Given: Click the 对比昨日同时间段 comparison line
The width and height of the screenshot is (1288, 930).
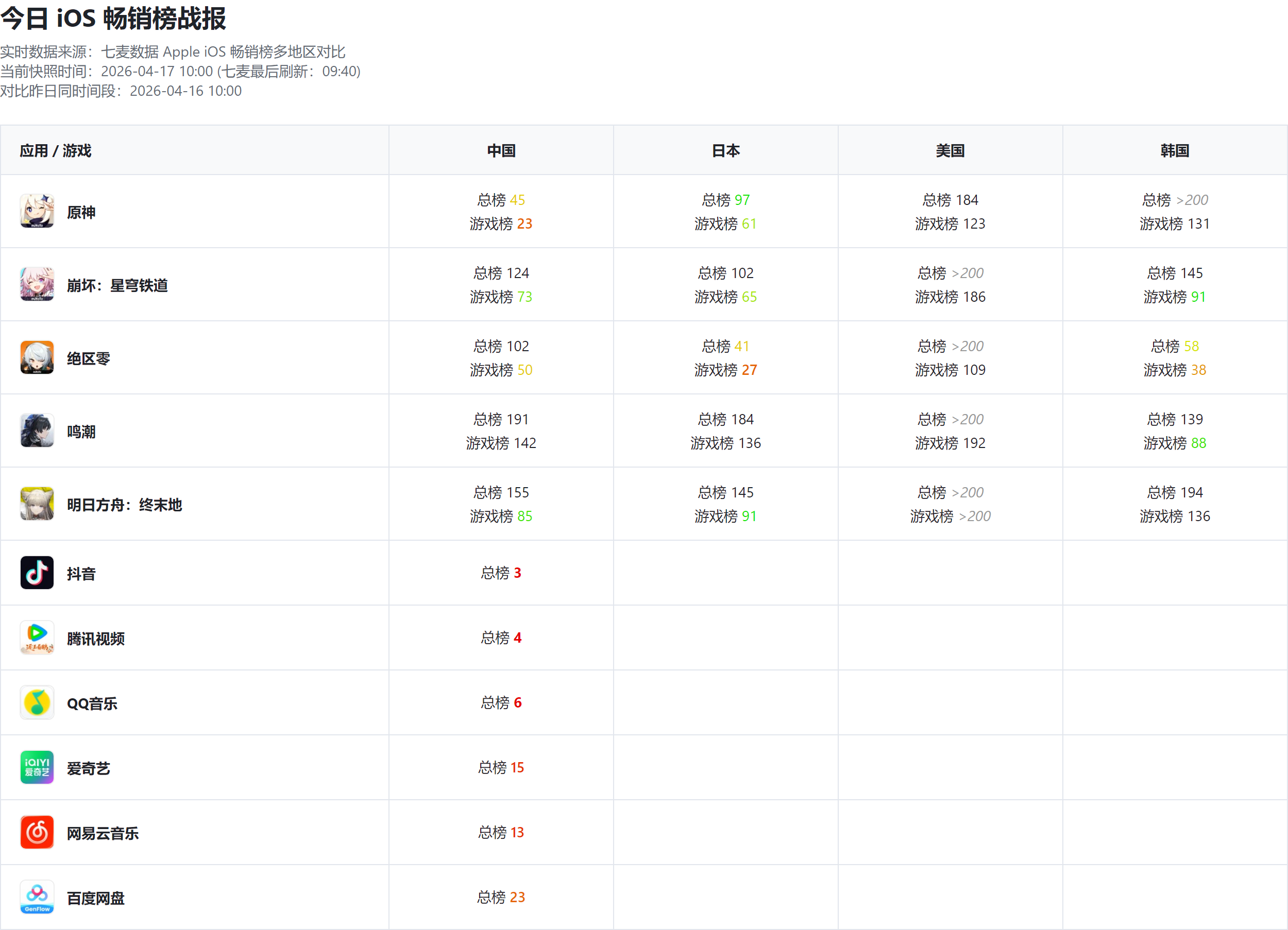Looking at the screenshot, I should 121,91.
